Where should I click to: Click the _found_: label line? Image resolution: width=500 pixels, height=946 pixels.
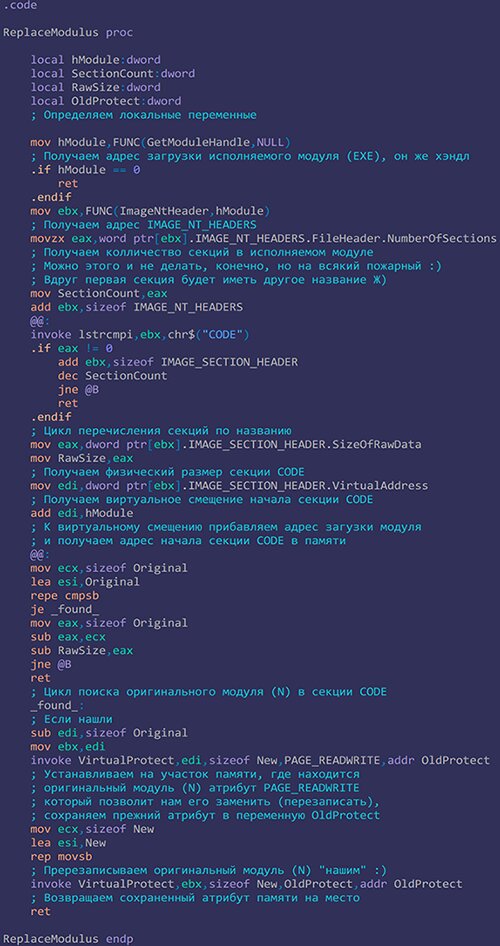pyautogui.click(x=58, y=705)
